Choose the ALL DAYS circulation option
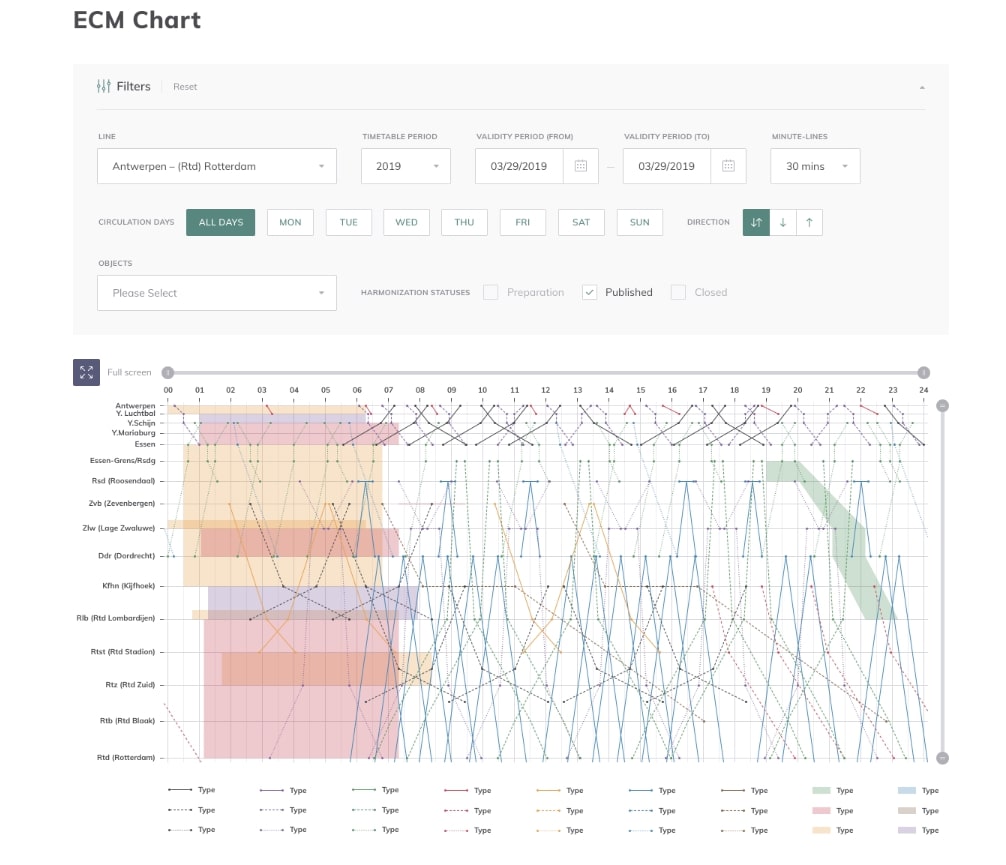Screen dimensions: 1006x865 point(221,222)
